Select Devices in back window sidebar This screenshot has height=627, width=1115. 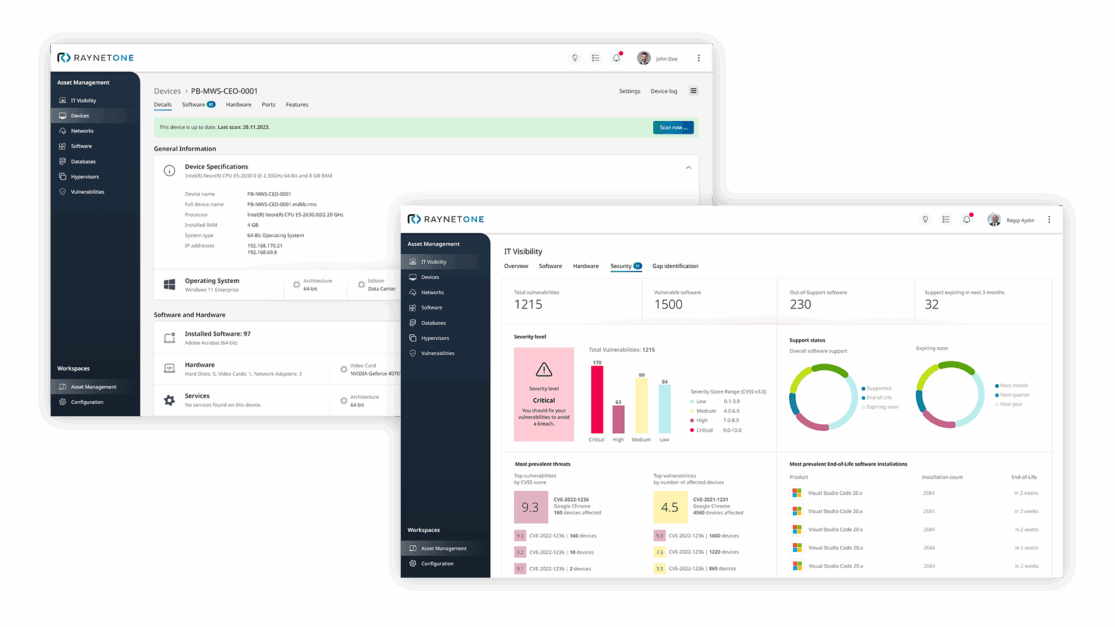point(89,116)
